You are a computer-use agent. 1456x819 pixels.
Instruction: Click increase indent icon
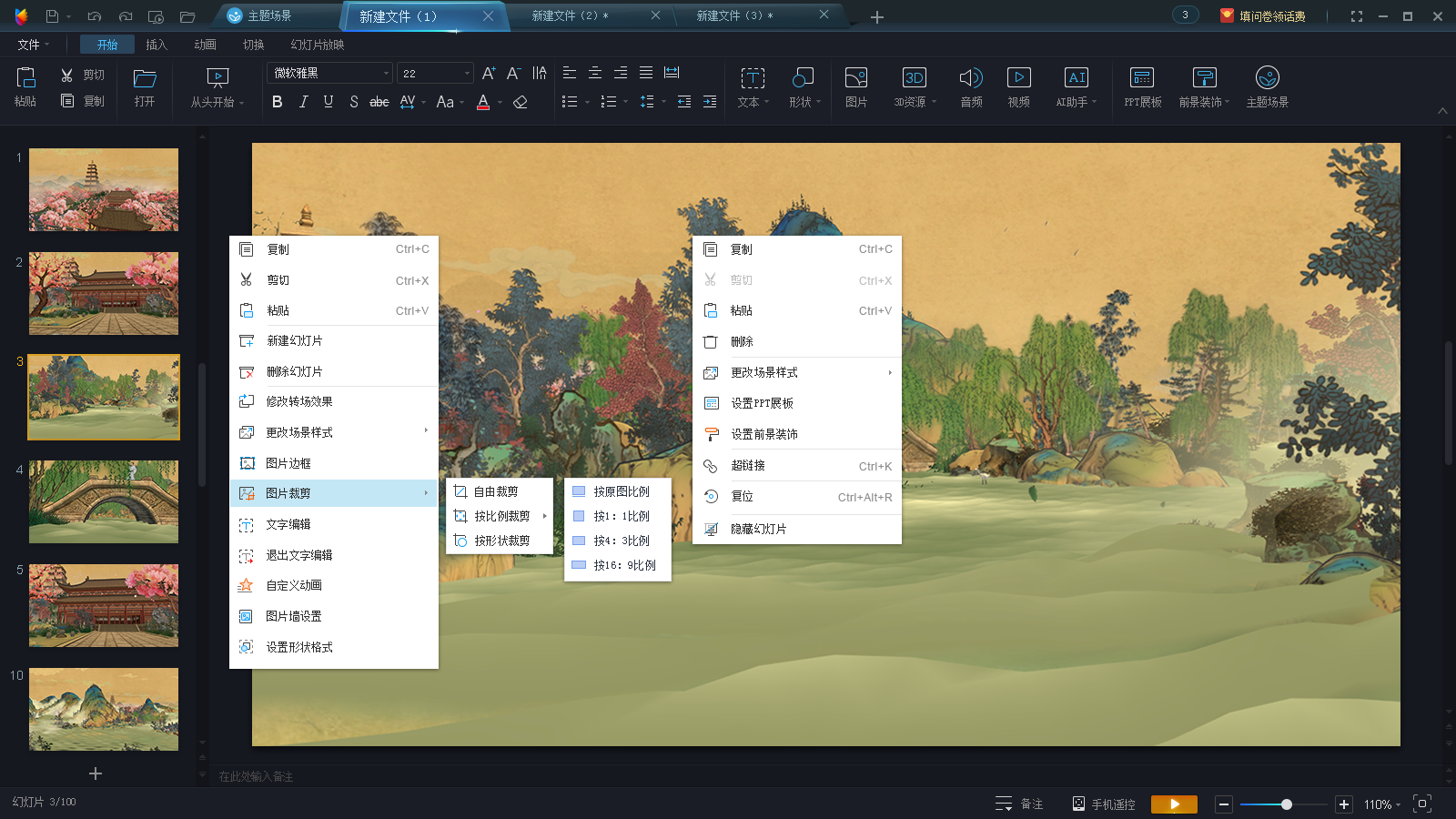point(710,102)
